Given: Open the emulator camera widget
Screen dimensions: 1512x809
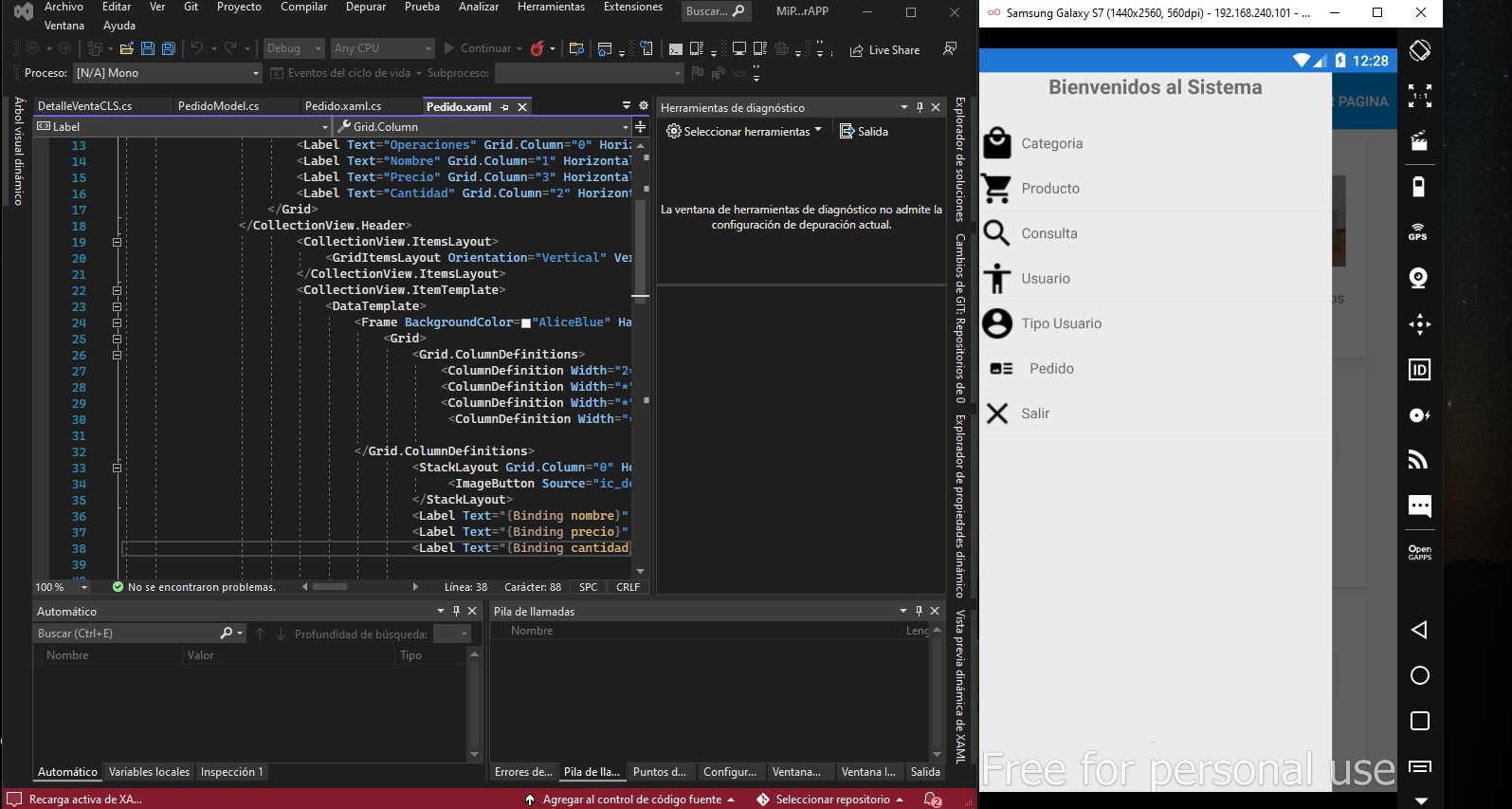Looking at the screenshot, I should [x=1419, y=278].
